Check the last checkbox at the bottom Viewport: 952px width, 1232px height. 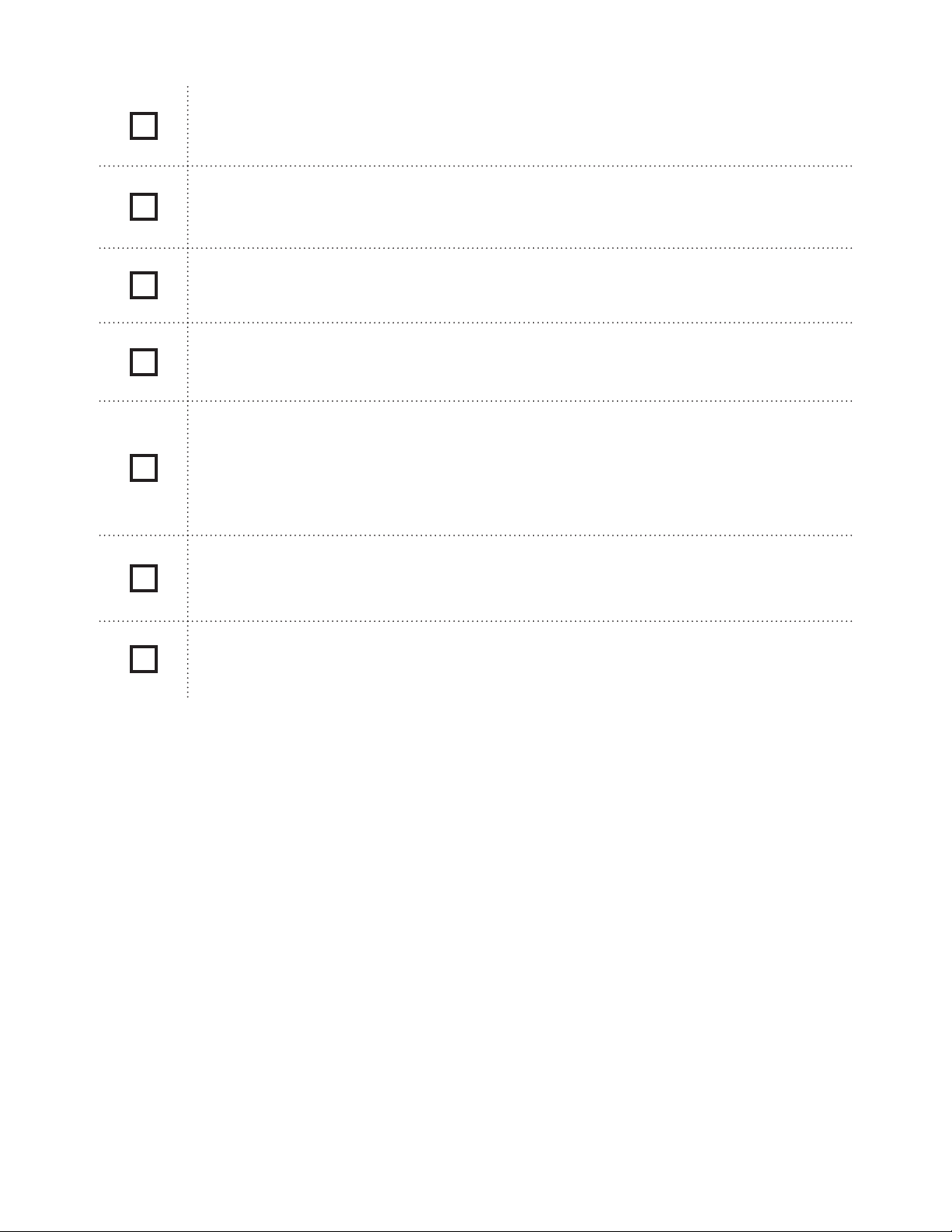click(x=144, y=659)
